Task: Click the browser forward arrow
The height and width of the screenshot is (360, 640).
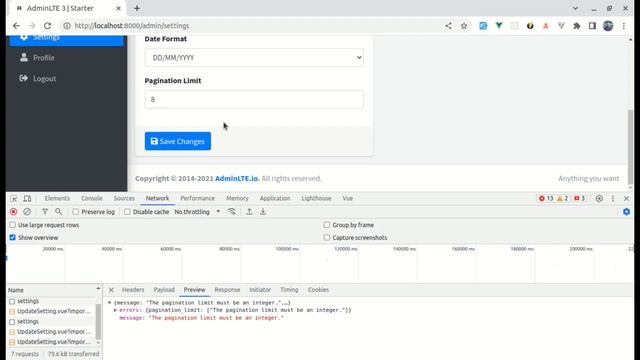Action: click(x=32, y=26)
